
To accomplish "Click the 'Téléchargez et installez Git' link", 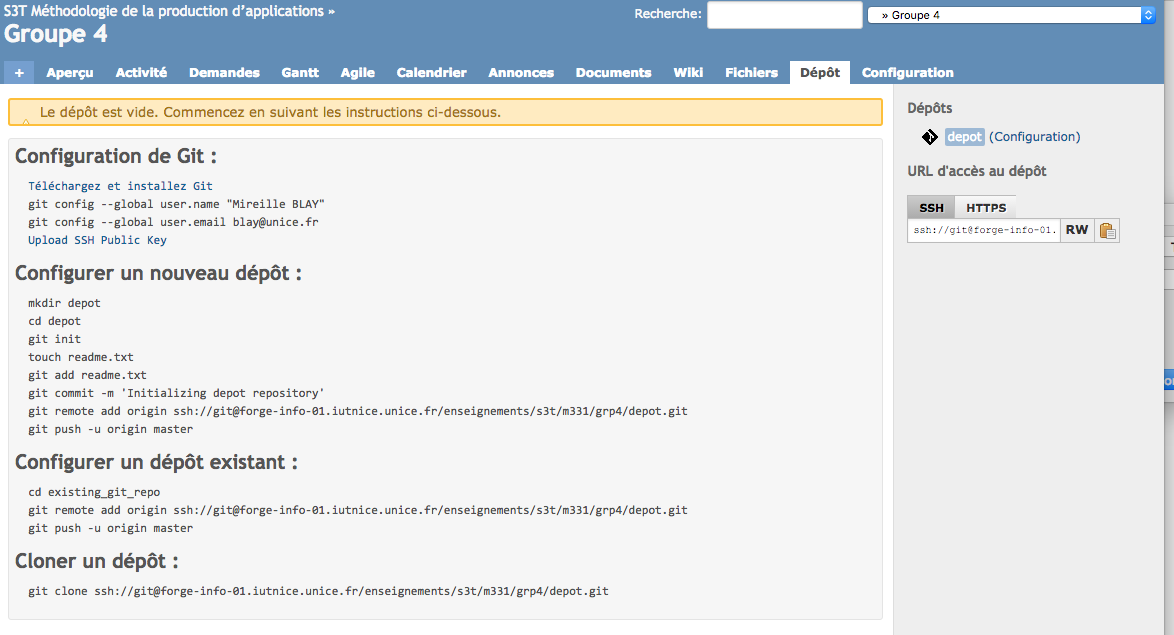I will 120,186.
